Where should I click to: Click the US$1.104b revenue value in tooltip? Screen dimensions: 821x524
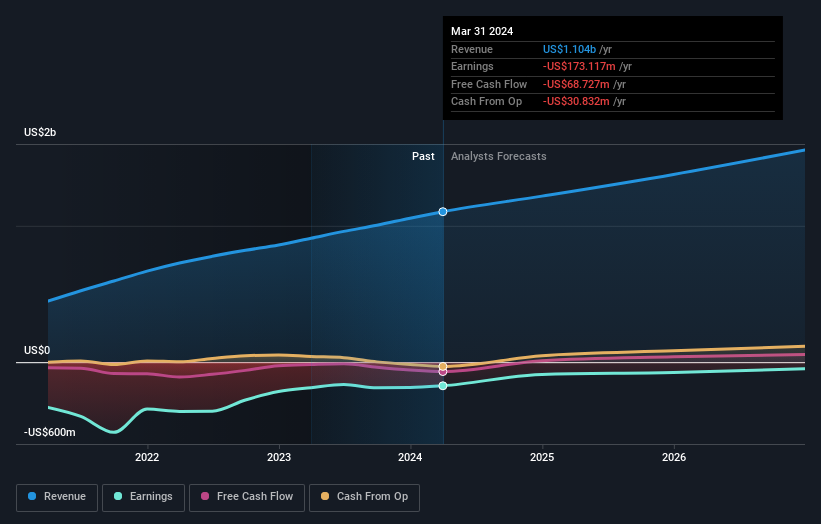[569, 49]
